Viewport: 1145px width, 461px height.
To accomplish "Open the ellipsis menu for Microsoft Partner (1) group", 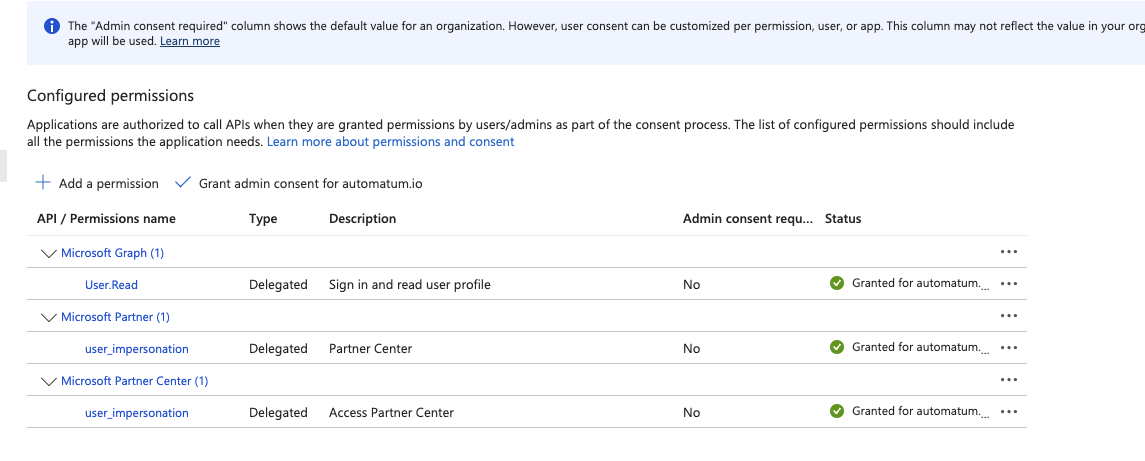I will (x=1008, y=316).
